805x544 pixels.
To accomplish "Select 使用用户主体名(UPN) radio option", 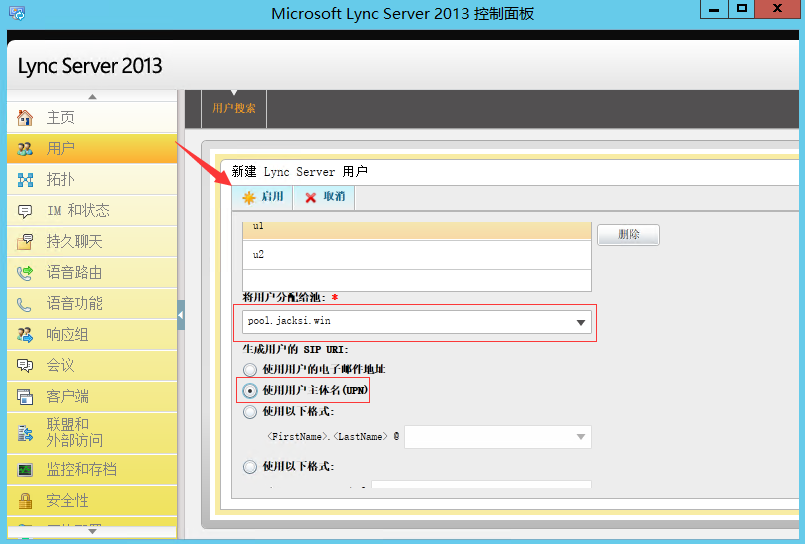I will coord(250,391).
